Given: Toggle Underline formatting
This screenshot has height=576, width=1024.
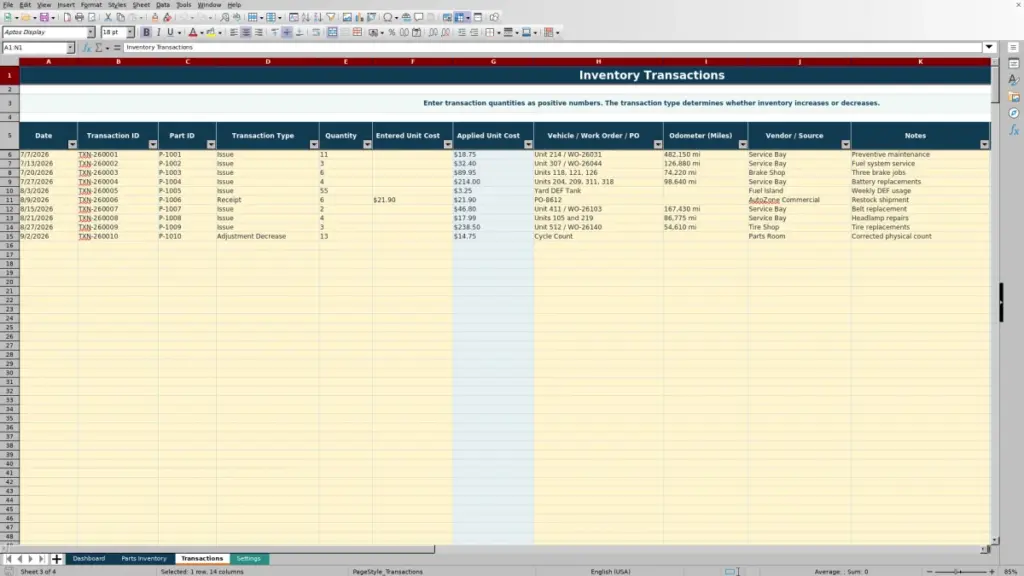Looking at the screenshot, I should pos(170,32).
